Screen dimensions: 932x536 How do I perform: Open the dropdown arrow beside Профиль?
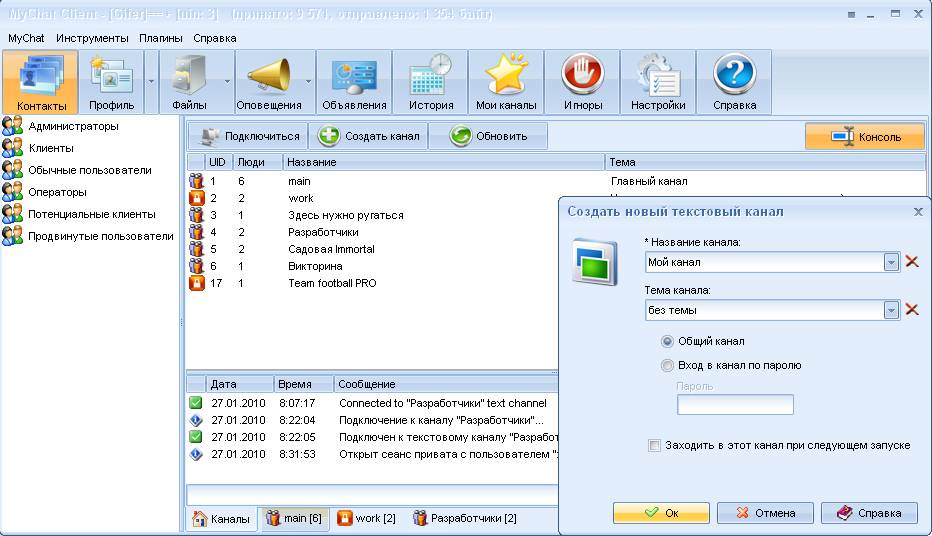tap(150, 82)
